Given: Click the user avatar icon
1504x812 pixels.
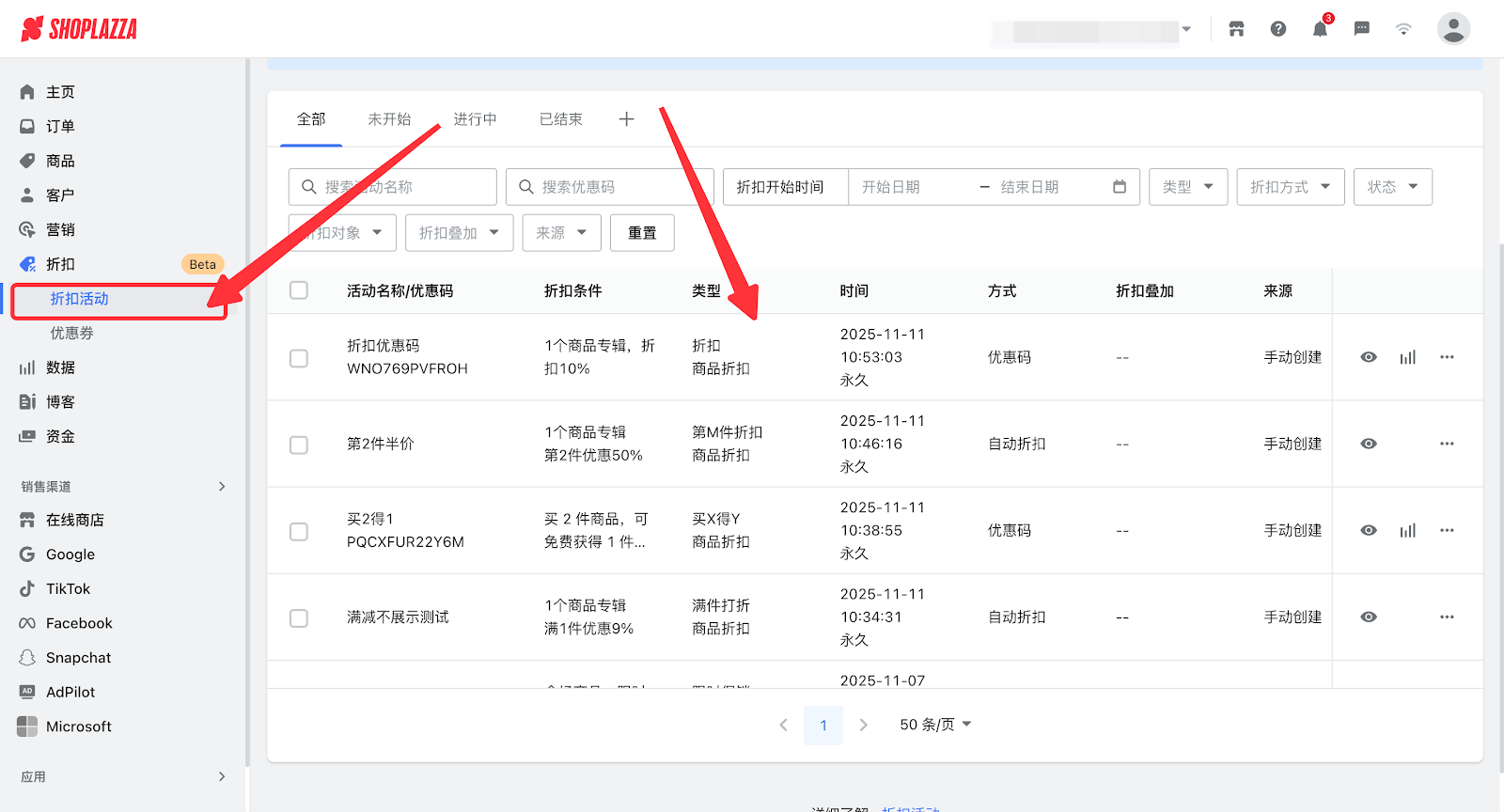Looking at the screenshot, I should click(1452, 29).
